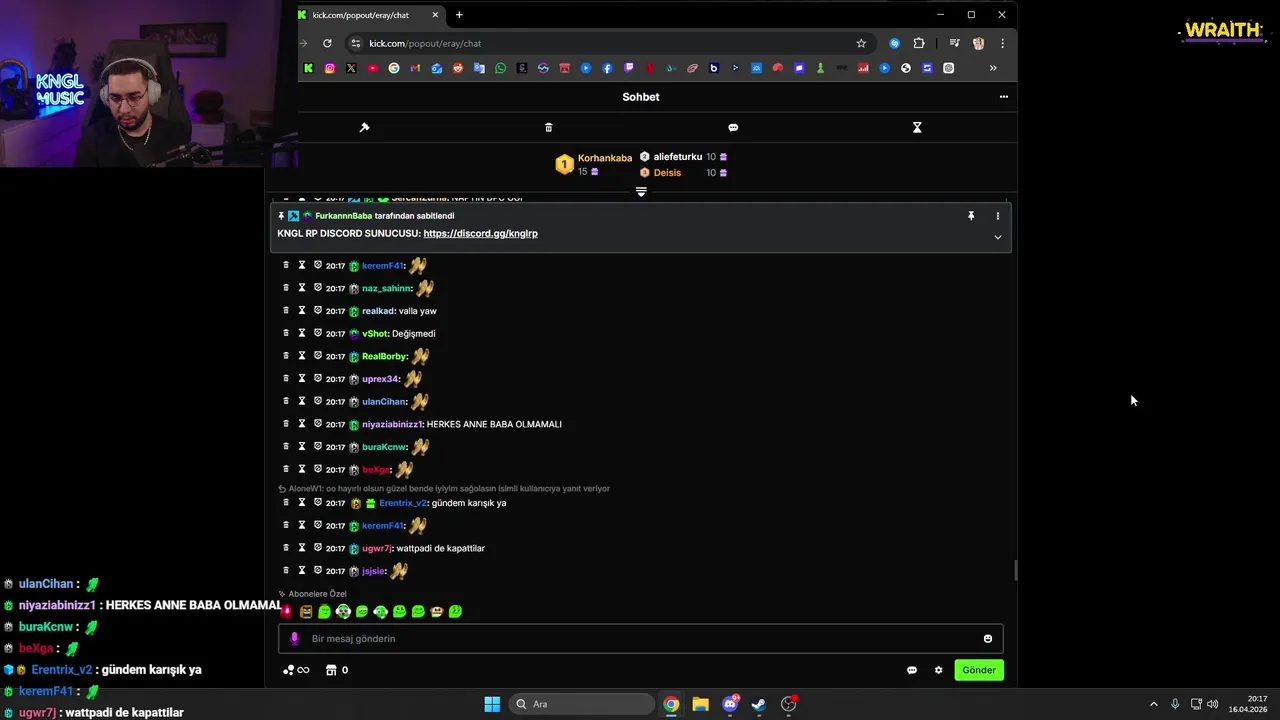Click the browser reload button
The image size is (1280, 720).
point(327,43)
